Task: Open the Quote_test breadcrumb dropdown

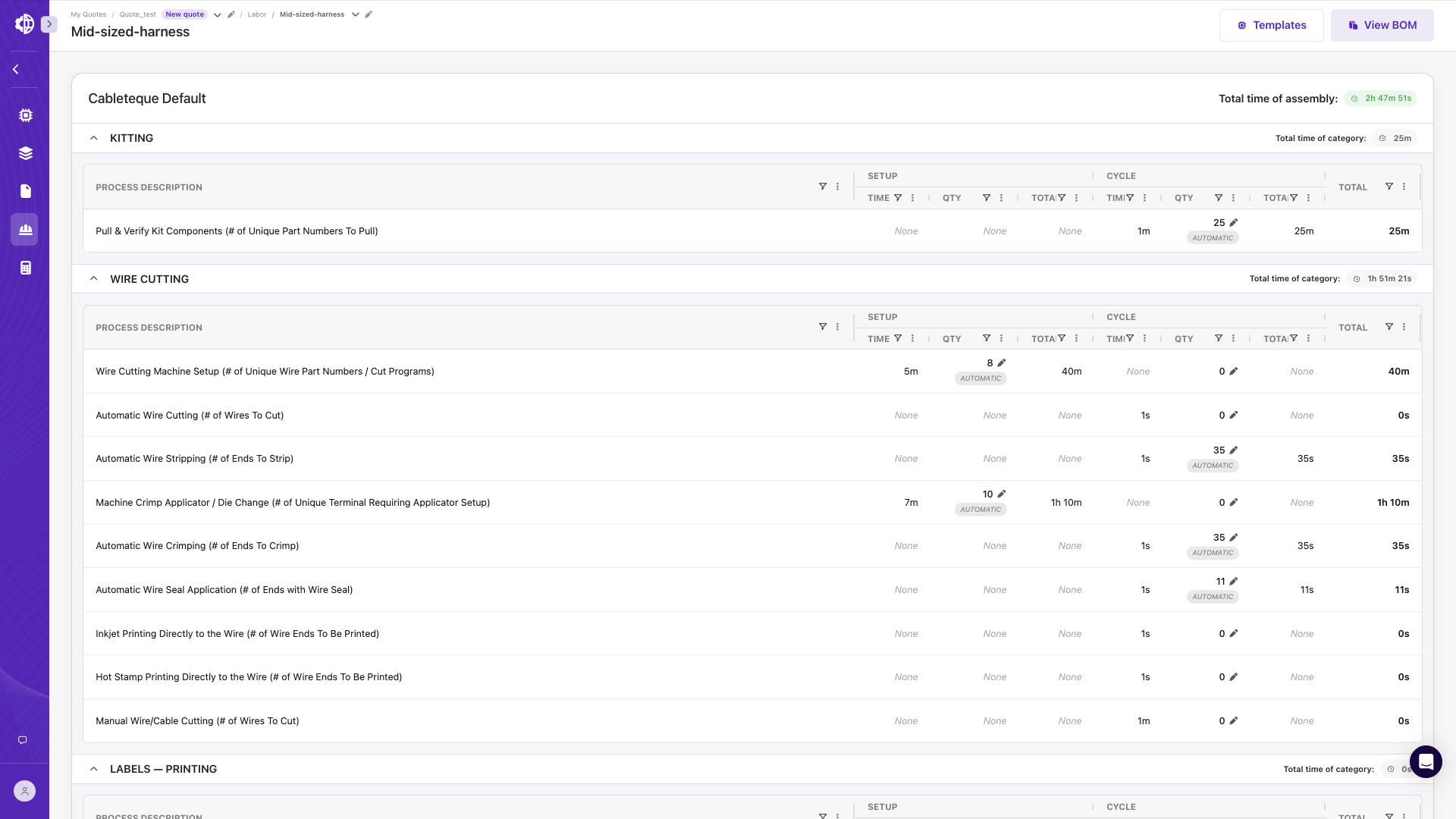Action: (x=217, y=14)
